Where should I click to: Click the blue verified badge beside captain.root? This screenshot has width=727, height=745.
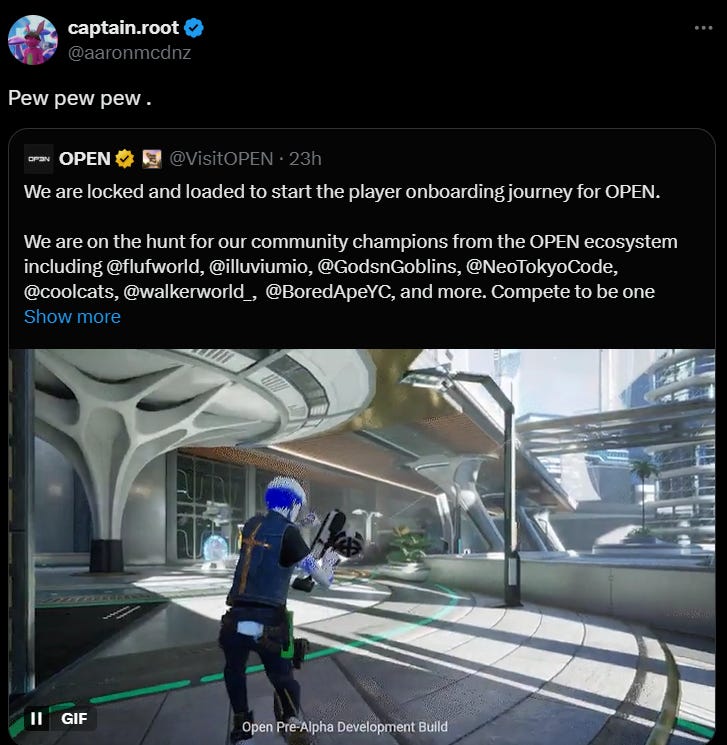click(x=194, y=28)
